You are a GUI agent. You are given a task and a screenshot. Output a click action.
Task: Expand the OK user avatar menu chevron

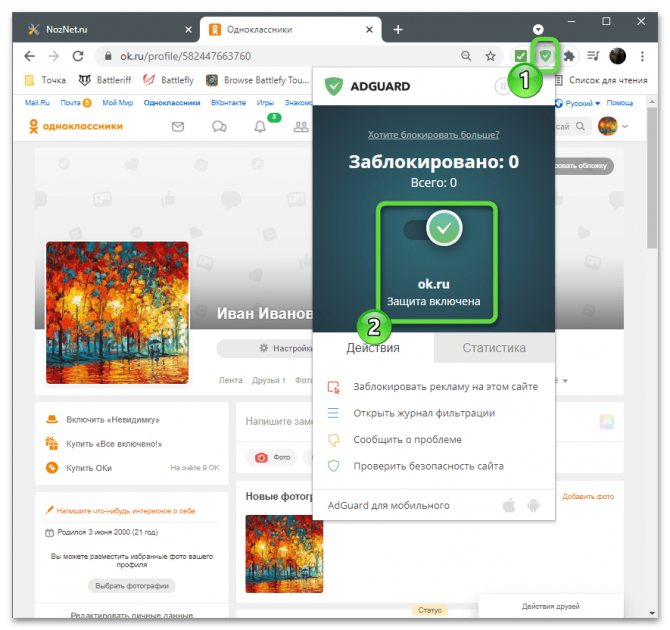coord(625,127)
